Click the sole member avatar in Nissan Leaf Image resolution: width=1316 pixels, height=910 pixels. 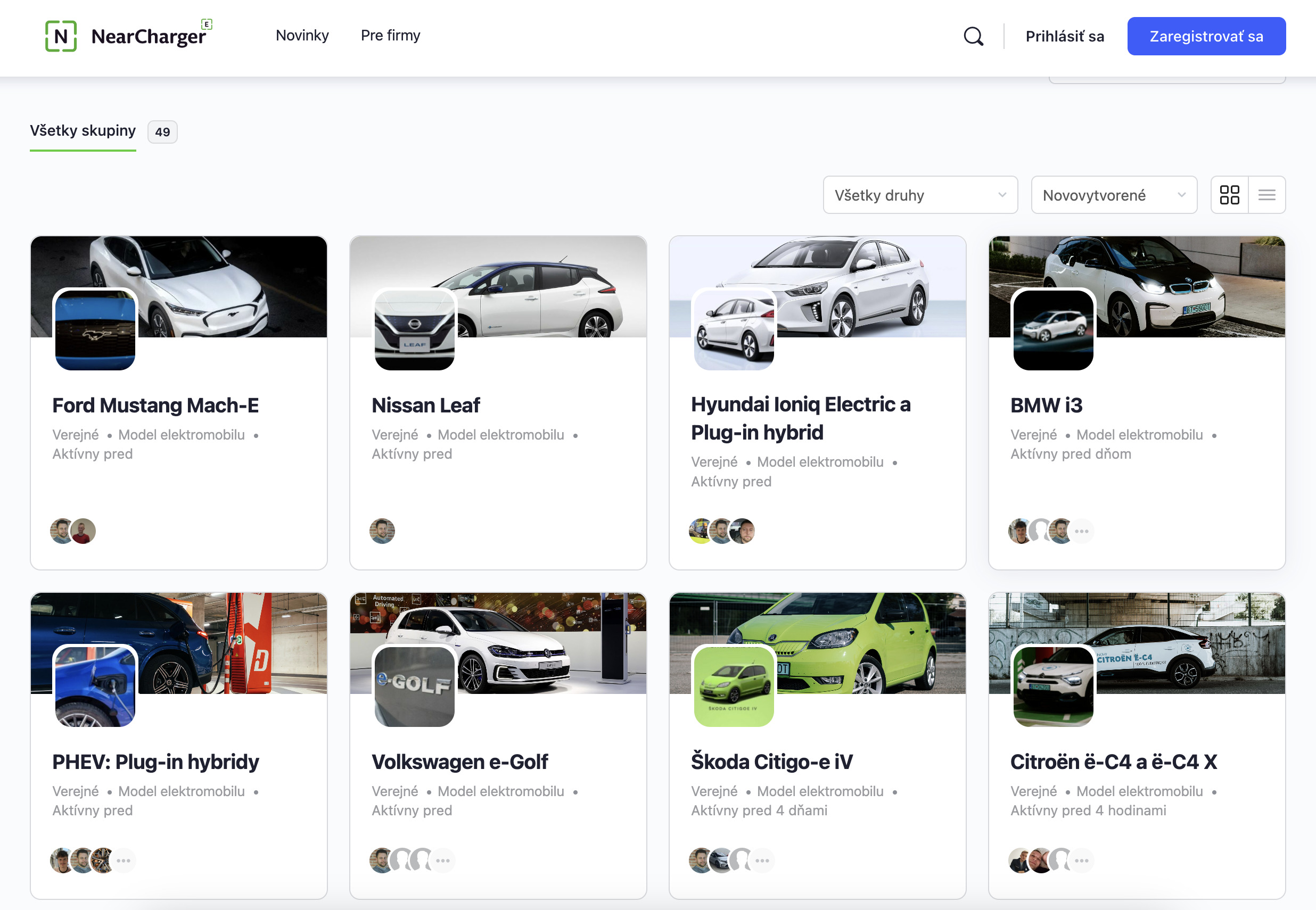pyautogui.click(x=382, y=532)
